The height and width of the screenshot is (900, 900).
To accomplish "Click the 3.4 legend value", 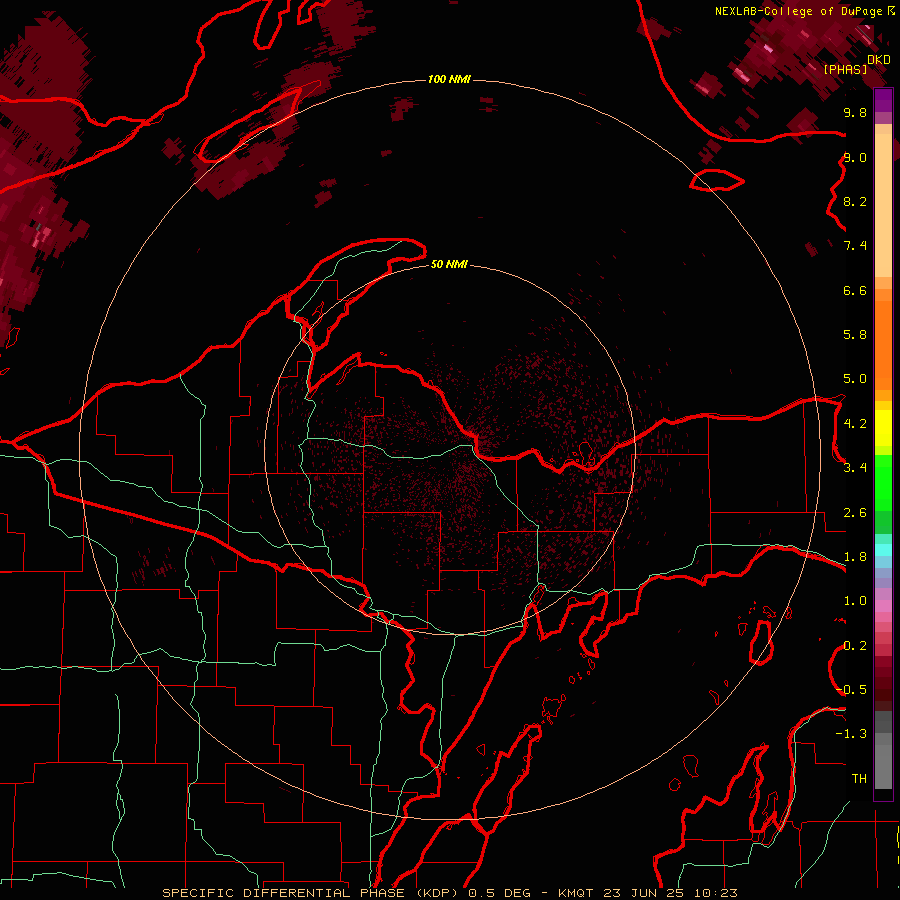I will (x=855, y=468).
